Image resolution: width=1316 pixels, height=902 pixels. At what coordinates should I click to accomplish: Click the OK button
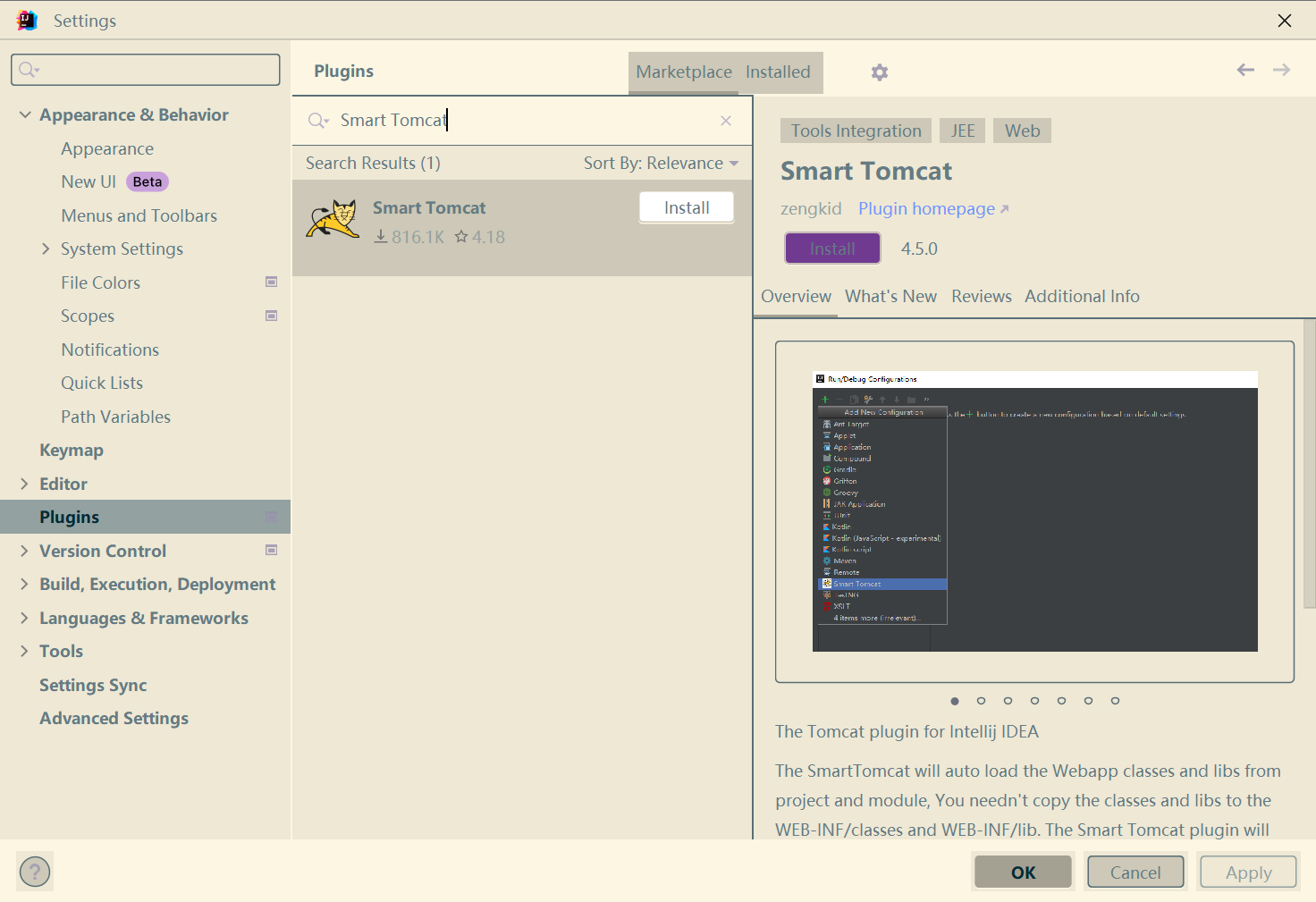[1023, 872]
